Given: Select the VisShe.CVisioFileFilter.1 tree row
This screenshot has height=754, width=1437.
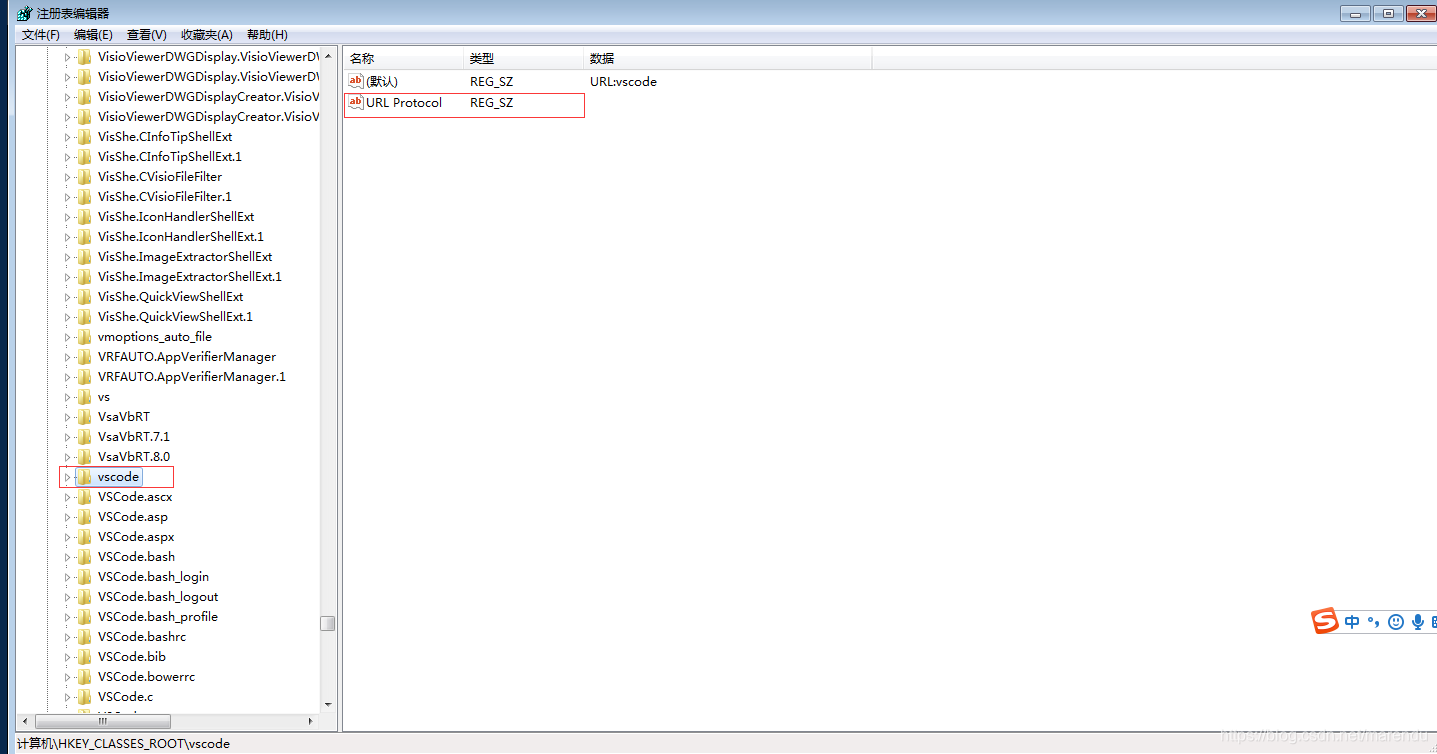Looking at the screenshot, I should coord(165,197).
